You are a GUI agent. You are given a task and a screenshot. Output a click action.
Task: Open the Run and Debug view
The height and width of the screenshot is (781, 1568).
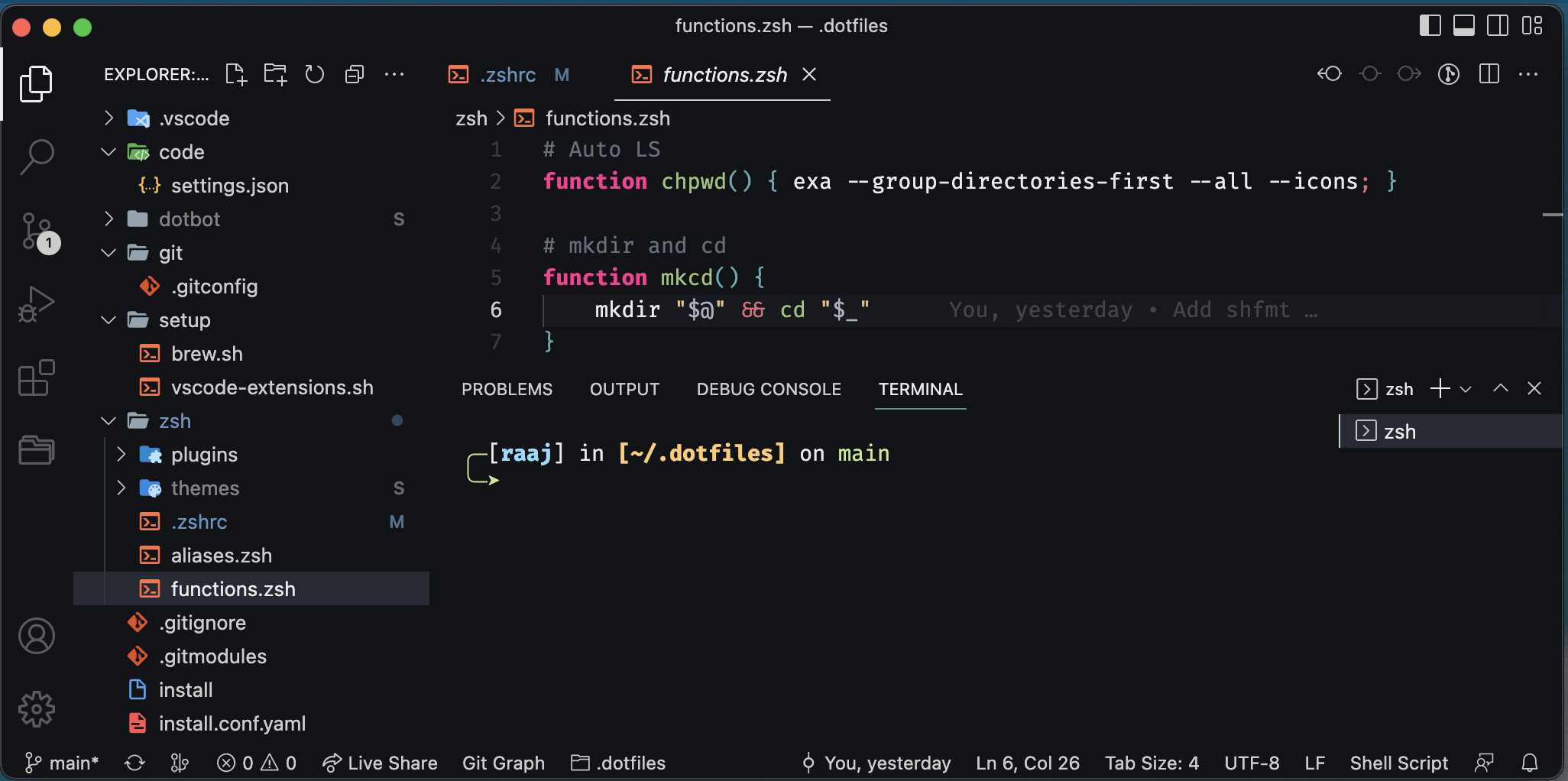[36, 303]
